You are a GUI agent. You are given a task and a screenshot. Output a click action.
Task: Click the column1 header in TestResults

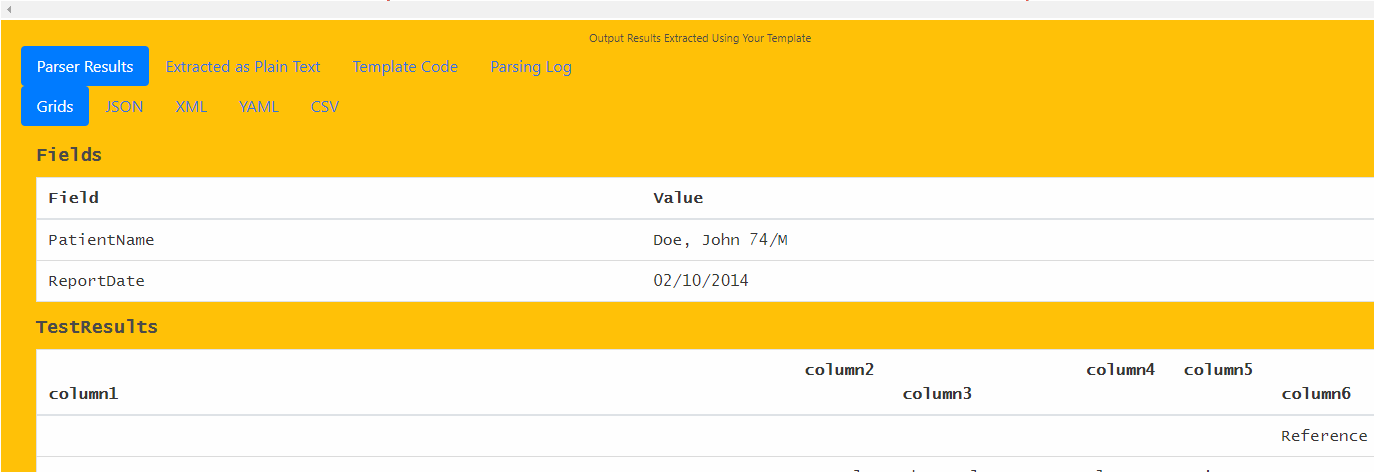[x=84, y=394]
